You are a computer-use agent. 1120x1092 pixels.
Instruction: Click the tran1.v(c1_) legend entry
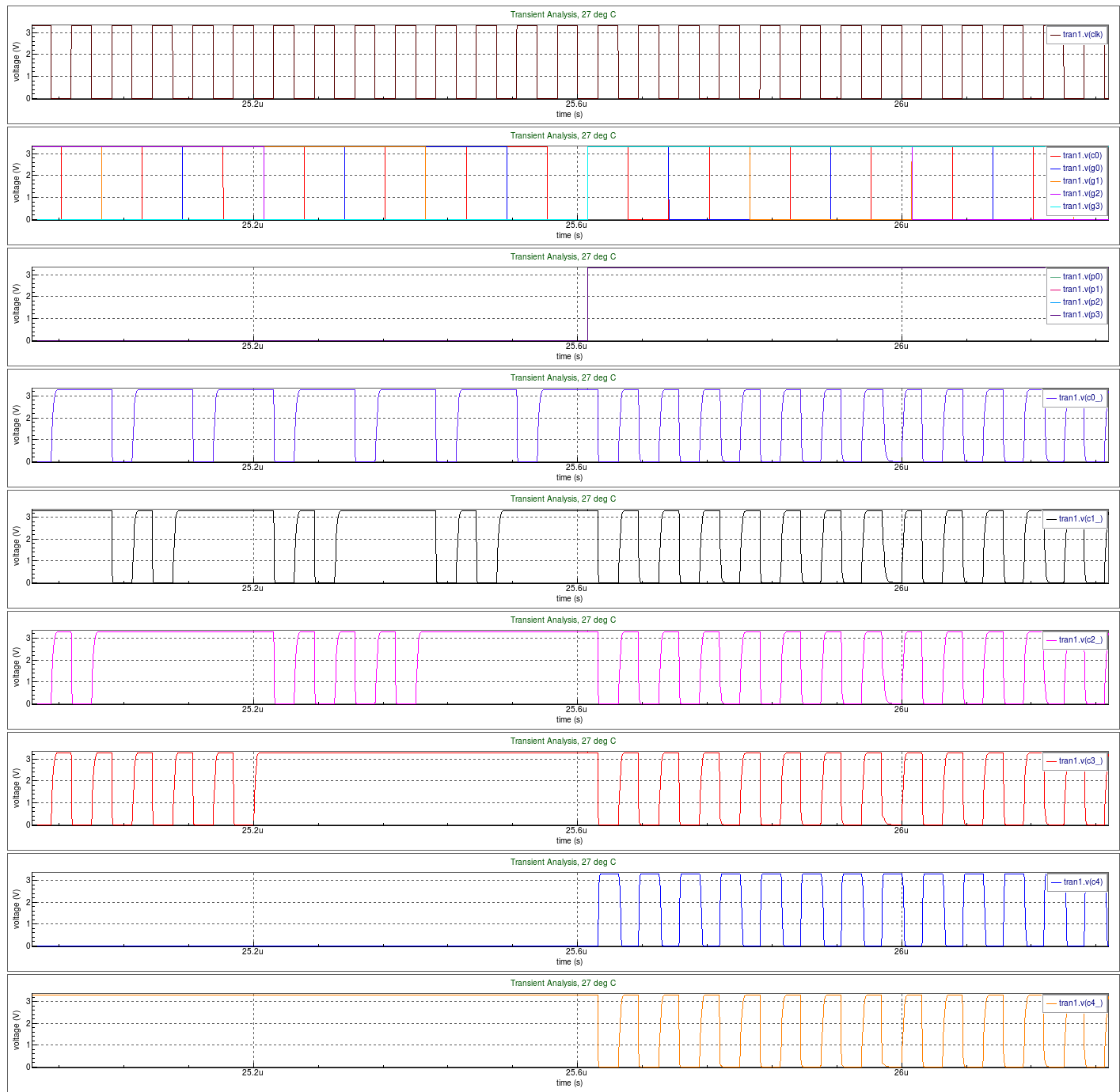[1074, 519]
